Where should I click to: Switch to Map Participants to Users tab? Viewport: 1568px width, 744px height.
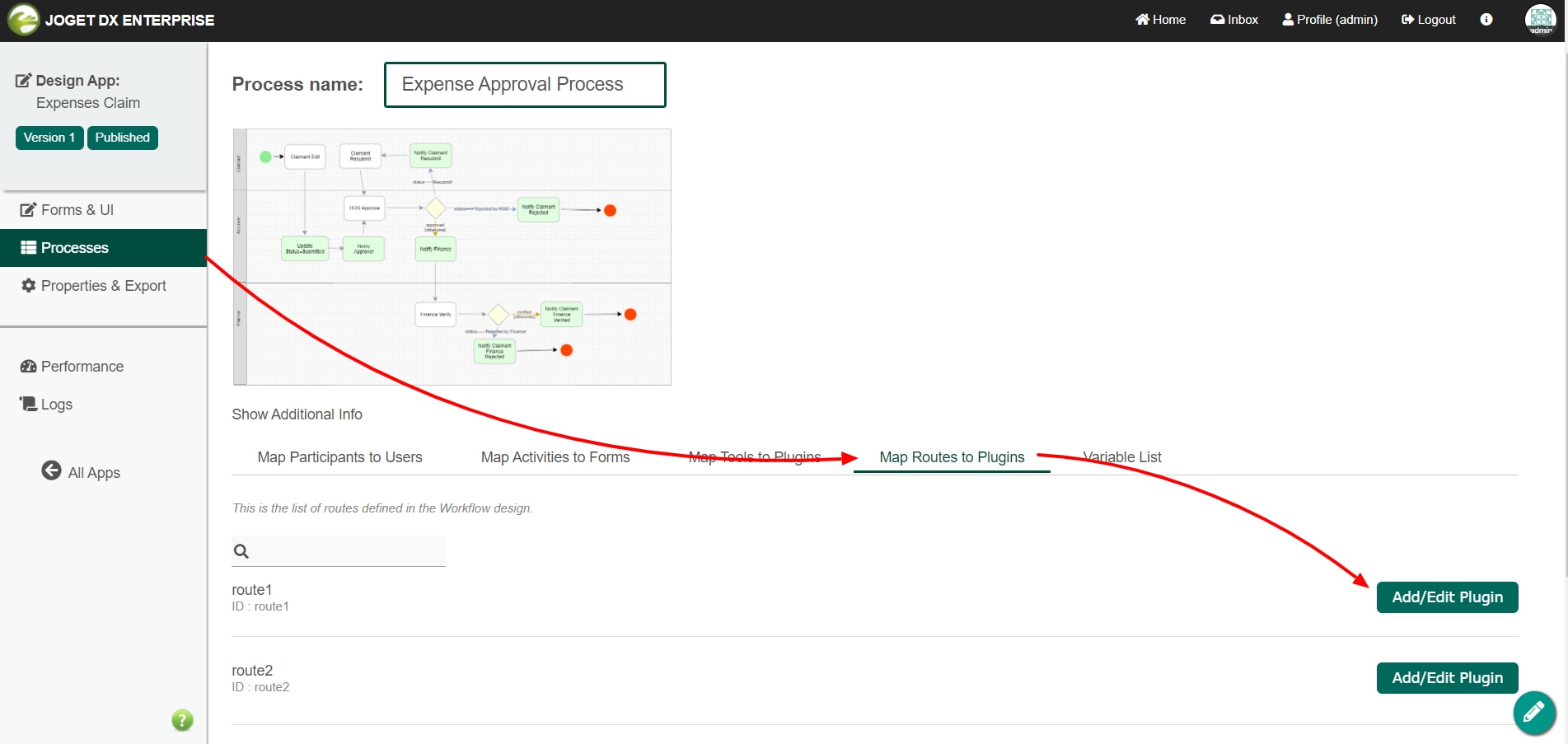point(339,457)
